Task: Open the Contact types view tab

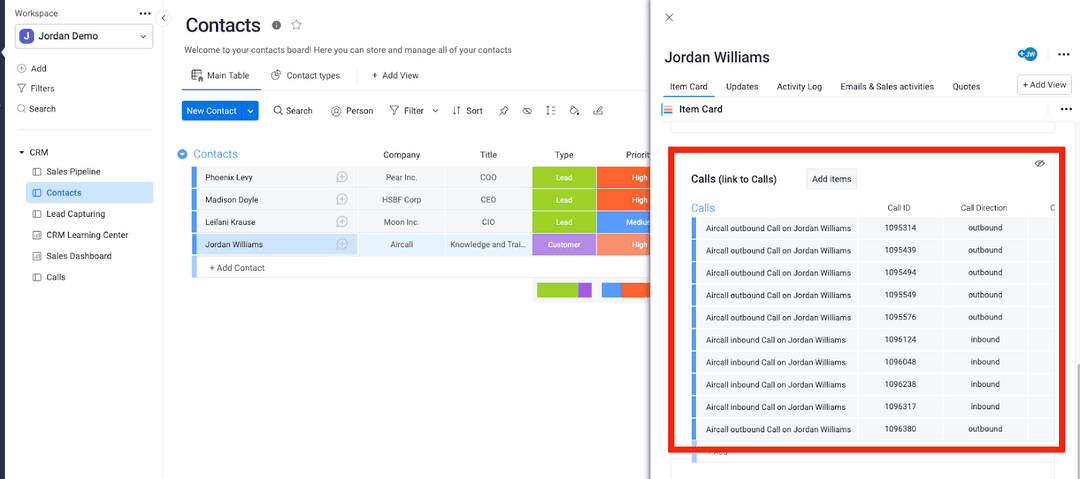Action: 305,75
